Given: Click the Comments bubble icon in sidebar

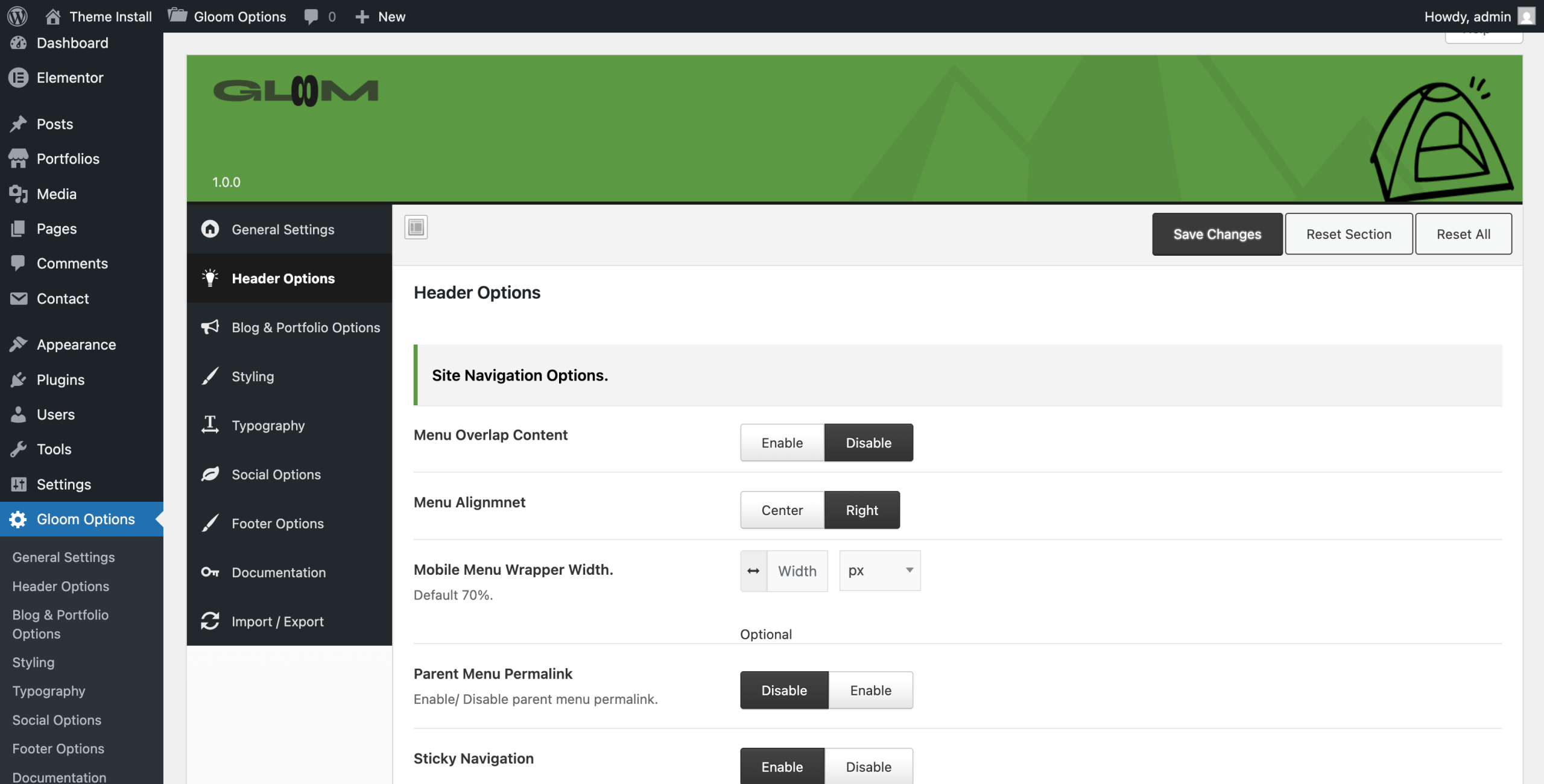Looking at the screenshot, I should (x=19, y=263).
